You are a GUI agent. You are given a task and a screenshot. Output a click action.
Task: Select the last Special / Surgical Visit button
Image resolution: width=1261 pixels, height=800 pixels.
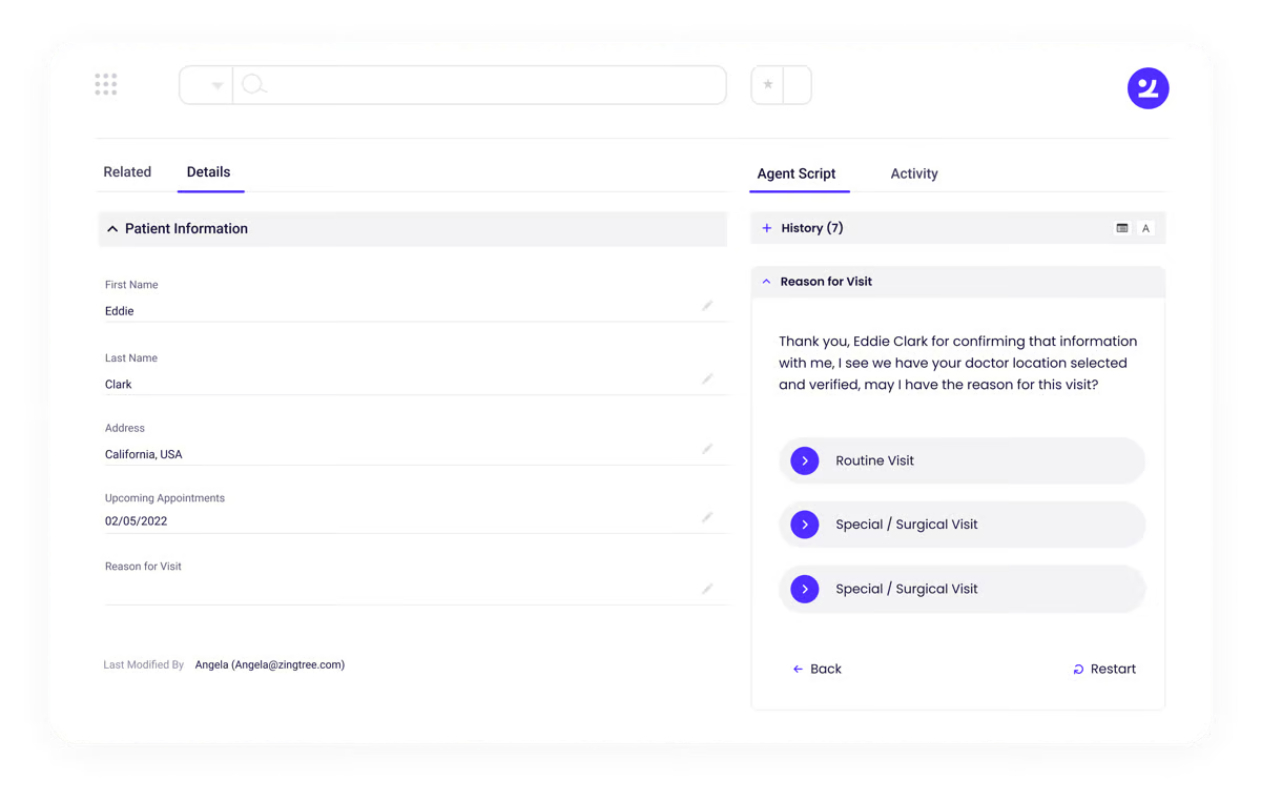point(962,589)
